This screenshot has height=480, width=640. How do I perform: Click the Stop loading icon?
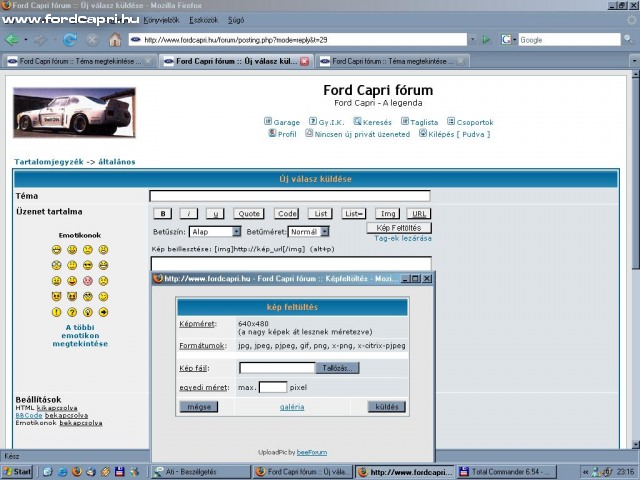[93, 40]
